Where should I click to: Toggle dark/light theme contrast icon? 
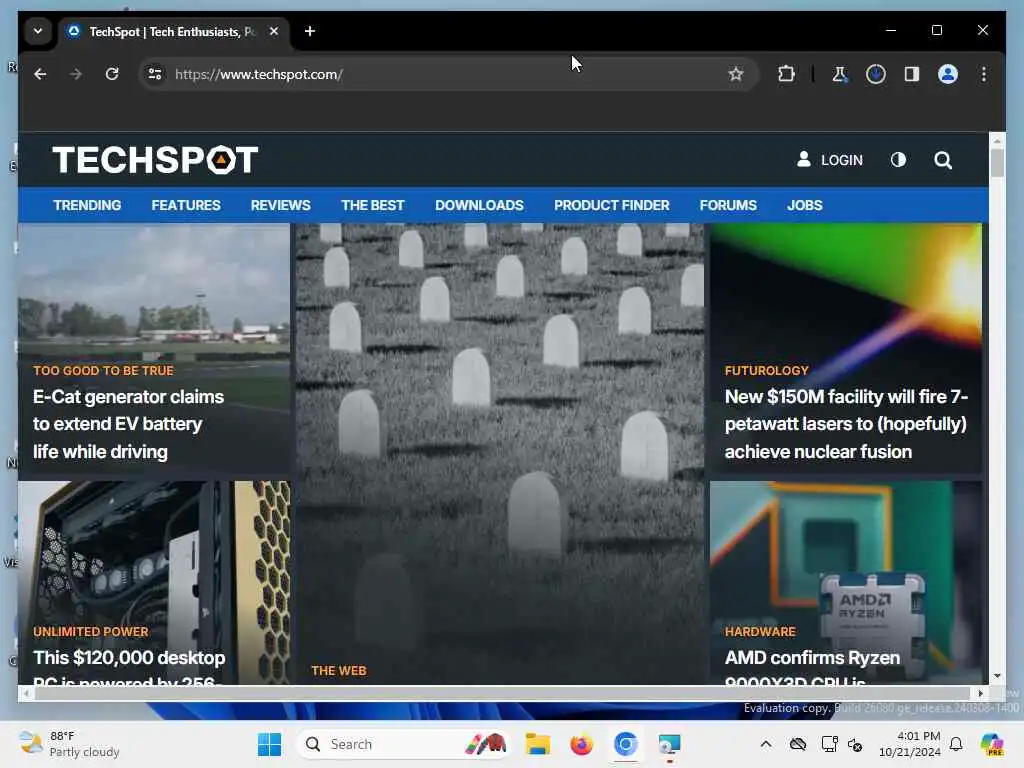(899, 160)
